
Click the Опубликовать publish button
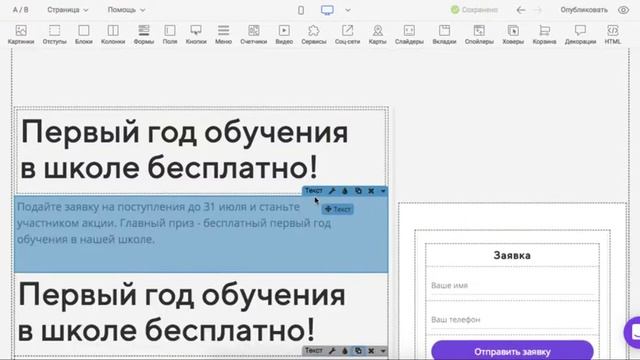coord(584,10)
